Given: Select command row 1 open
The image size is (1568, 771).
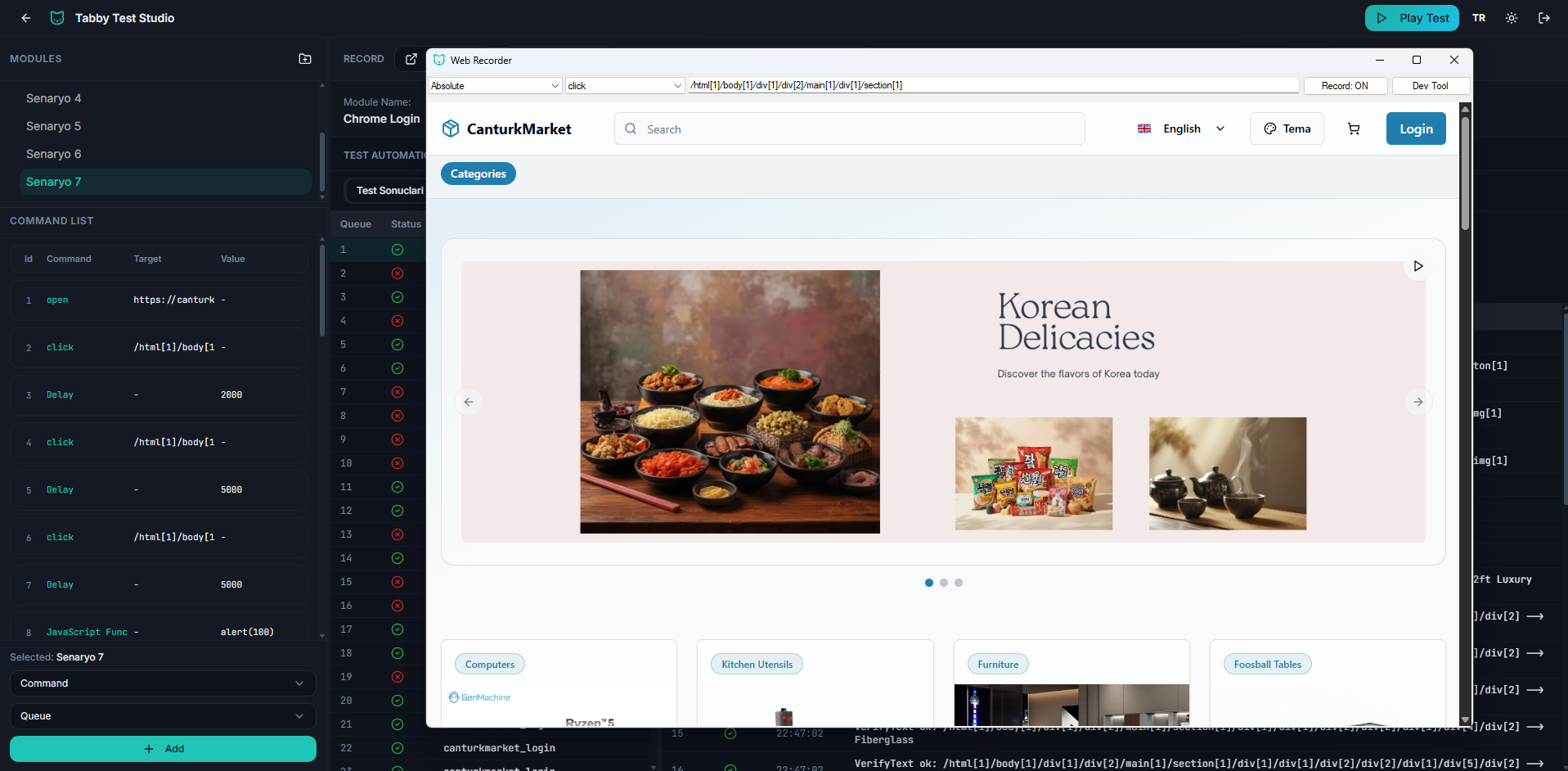Looking at the screenshot, I should click(x=159, y=300).
